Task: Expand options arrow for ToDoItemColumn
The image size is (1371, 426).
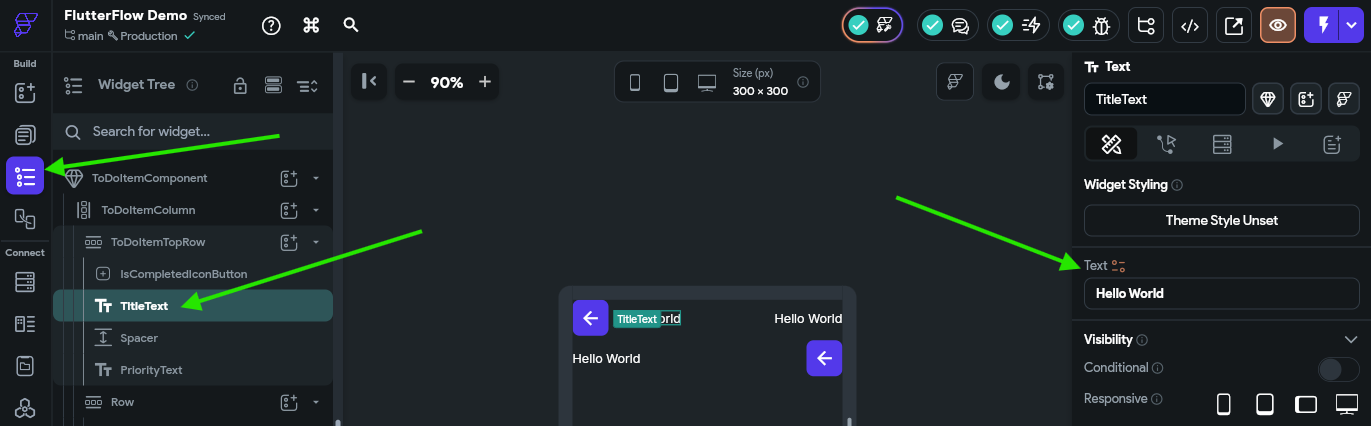Action: (x=316, y=210)
